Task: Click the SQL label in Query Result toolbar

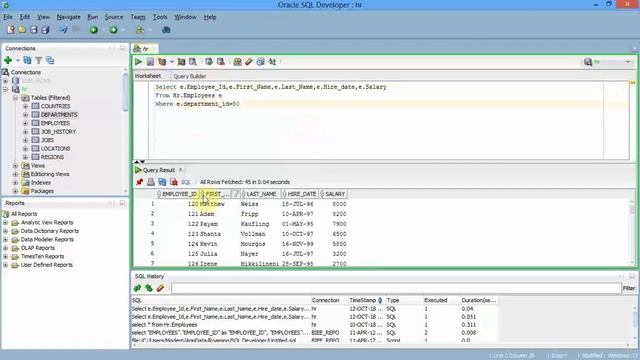Action: tap(186, 182)
